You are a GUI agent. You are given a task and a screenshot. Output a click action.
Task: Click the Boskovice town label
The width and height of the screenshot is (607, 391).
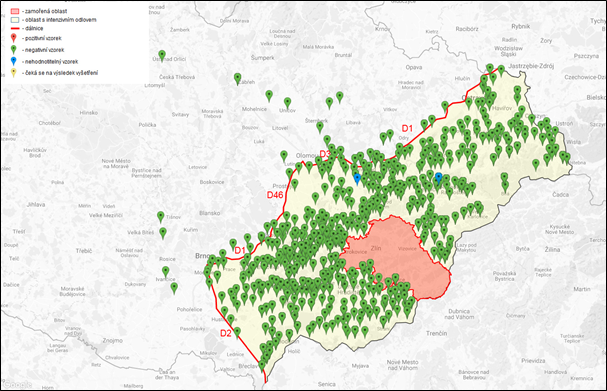click(212, 182)
